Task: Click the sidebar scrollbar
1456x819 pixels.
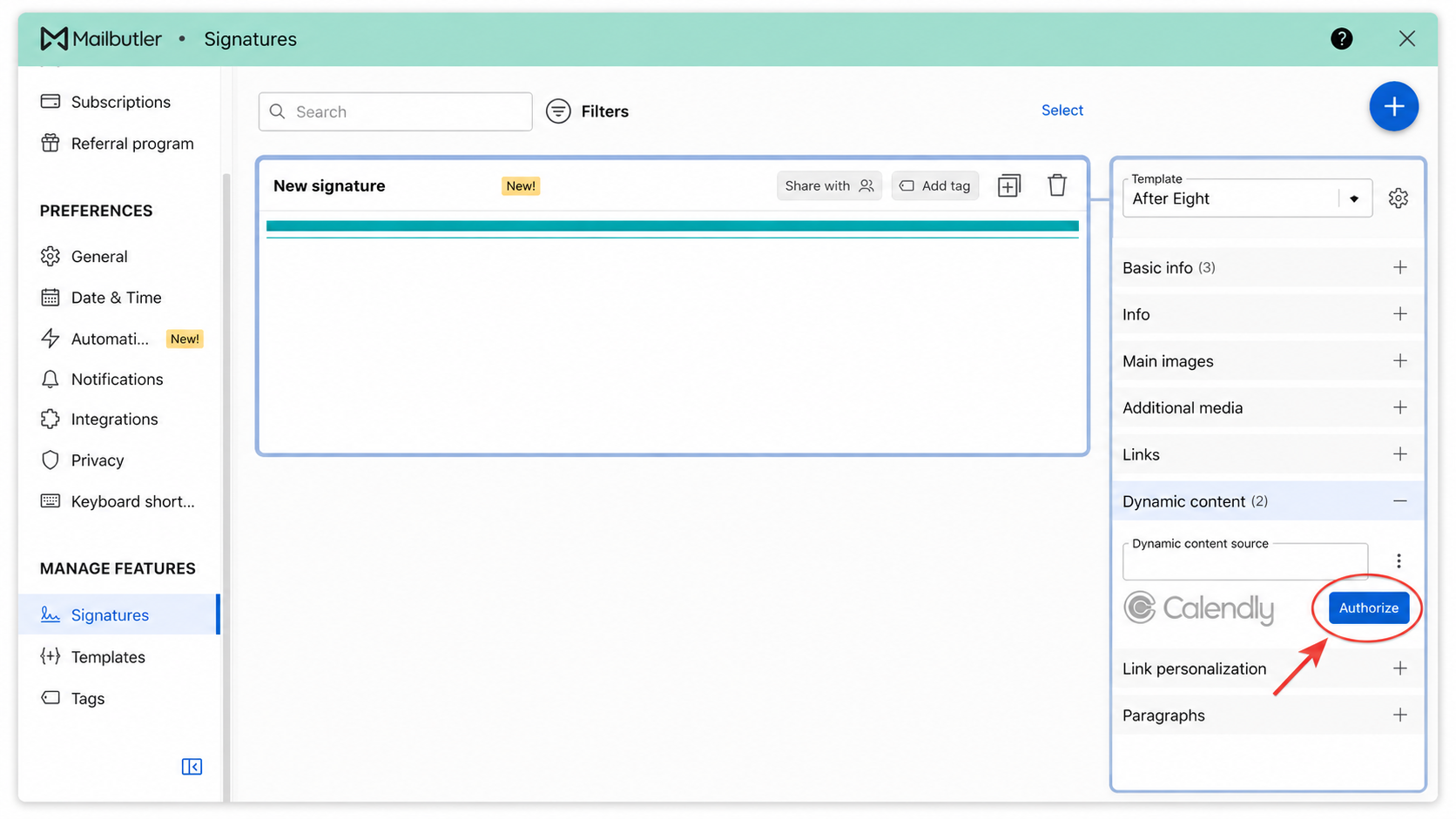Action: point(226,487)
